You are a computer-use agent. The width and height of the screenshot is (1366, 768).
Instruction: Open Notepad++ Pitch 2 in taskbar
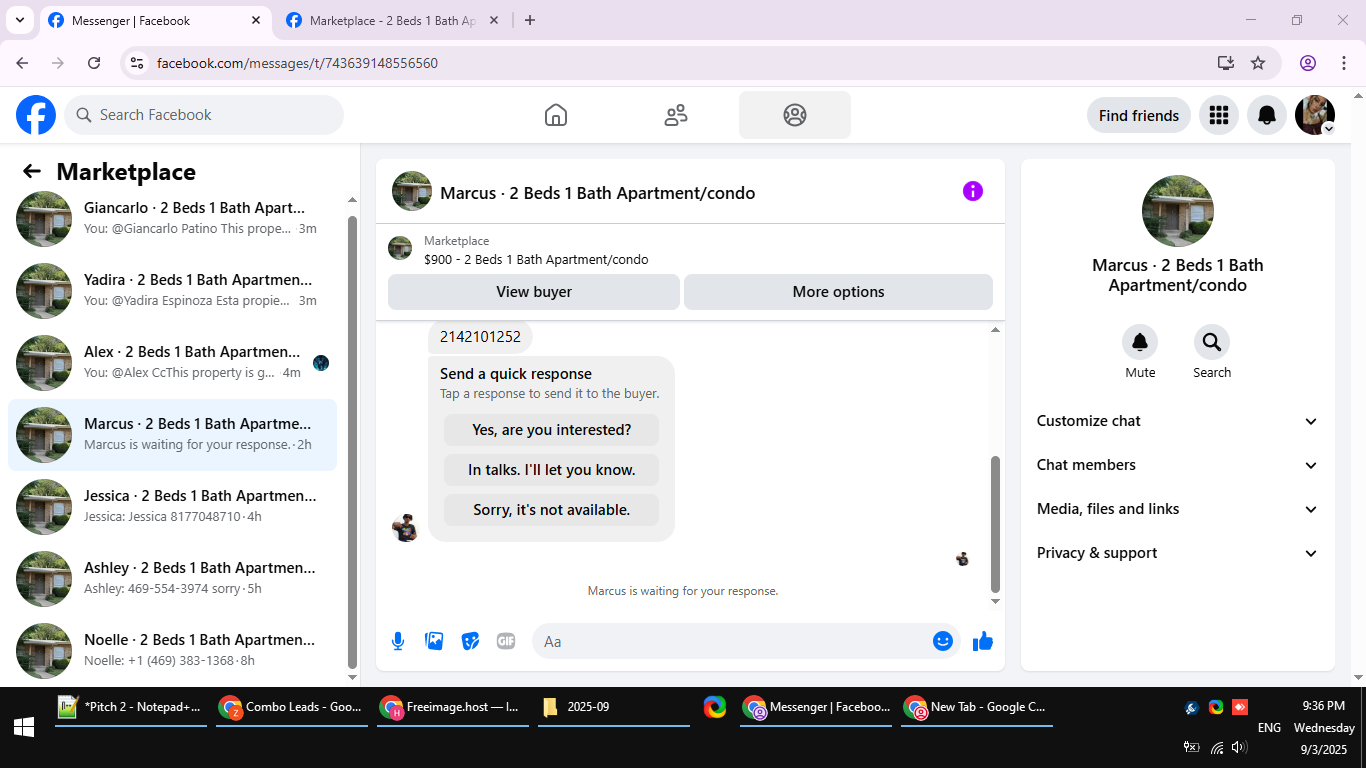pyautogui.click(x=131, y=707)
